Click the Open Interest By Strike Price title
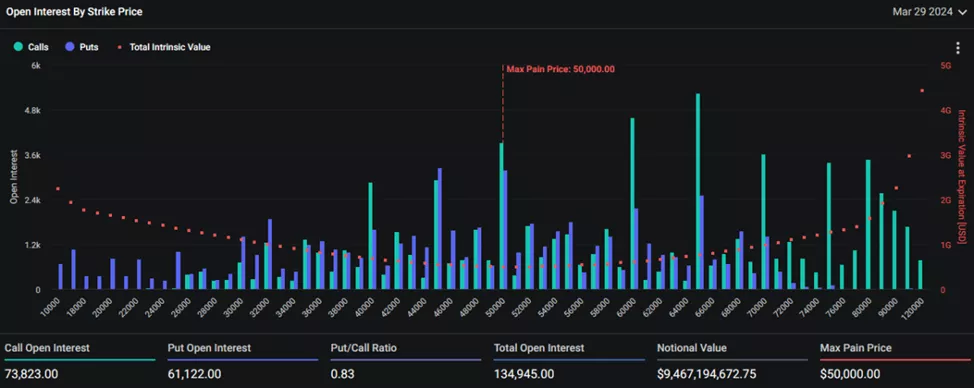The width and height of the screenshot is (974, 388). (x=75, y=12)
